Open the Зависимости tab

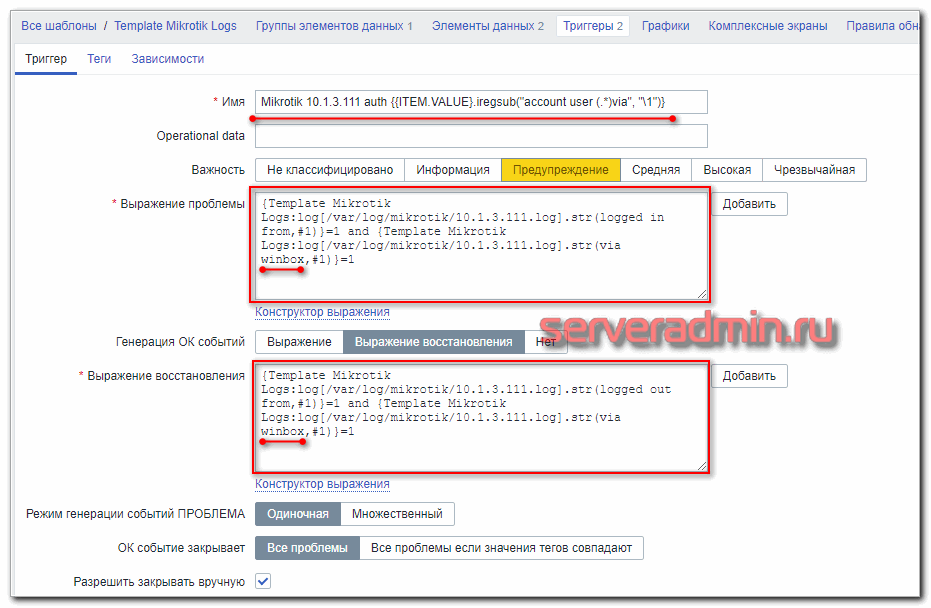[x=167, y=59]
